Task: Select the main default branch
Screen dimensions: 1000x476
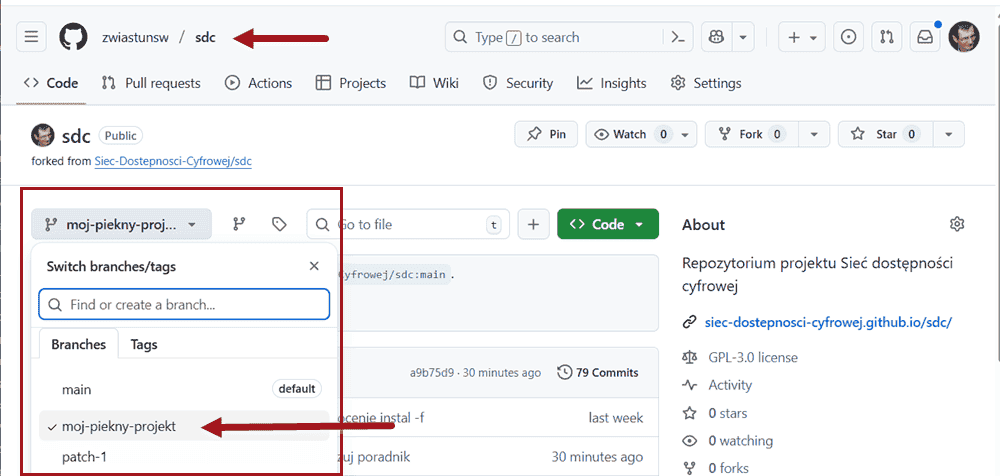Action: [77, 389]
